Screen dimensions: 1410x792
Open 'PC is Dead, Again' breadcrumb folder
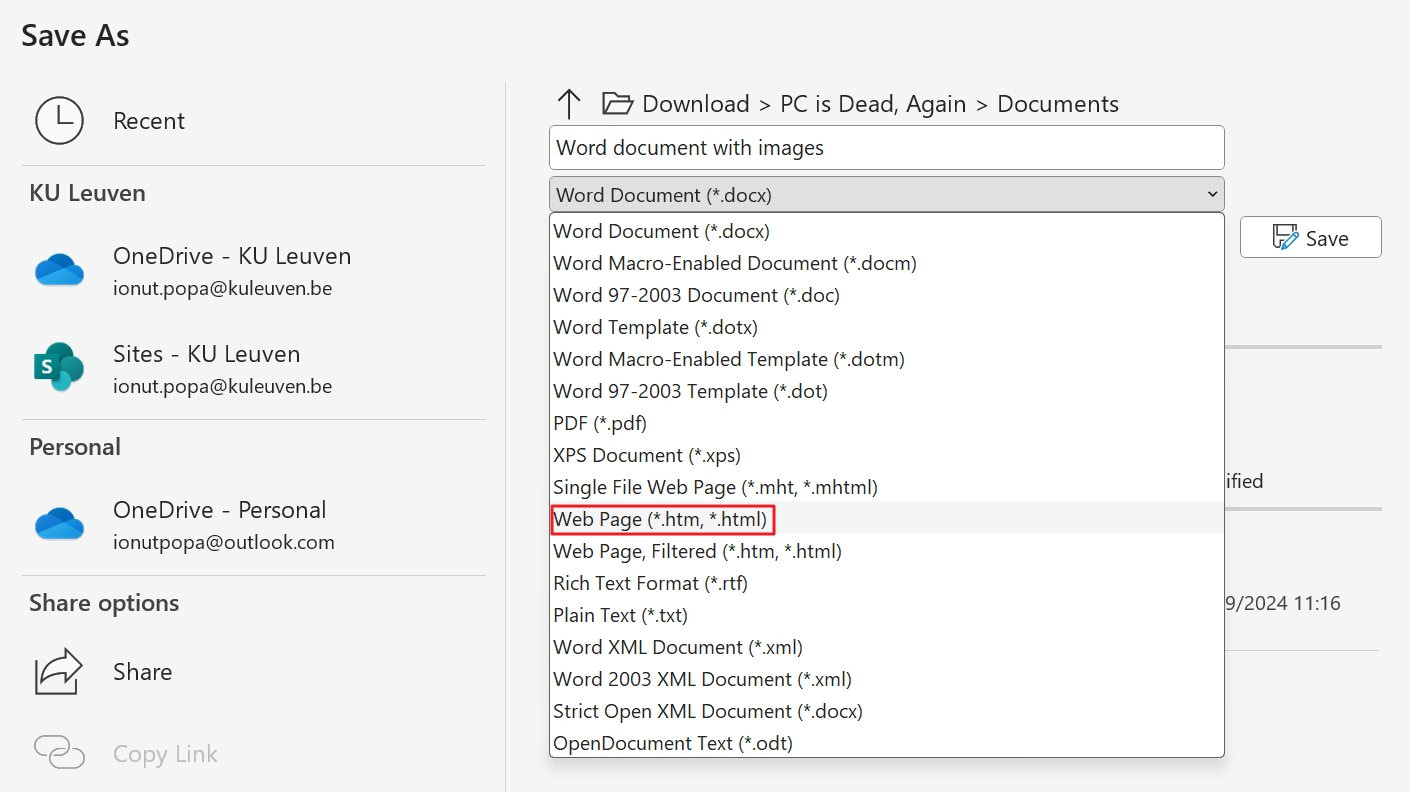(x=873, y=104)
